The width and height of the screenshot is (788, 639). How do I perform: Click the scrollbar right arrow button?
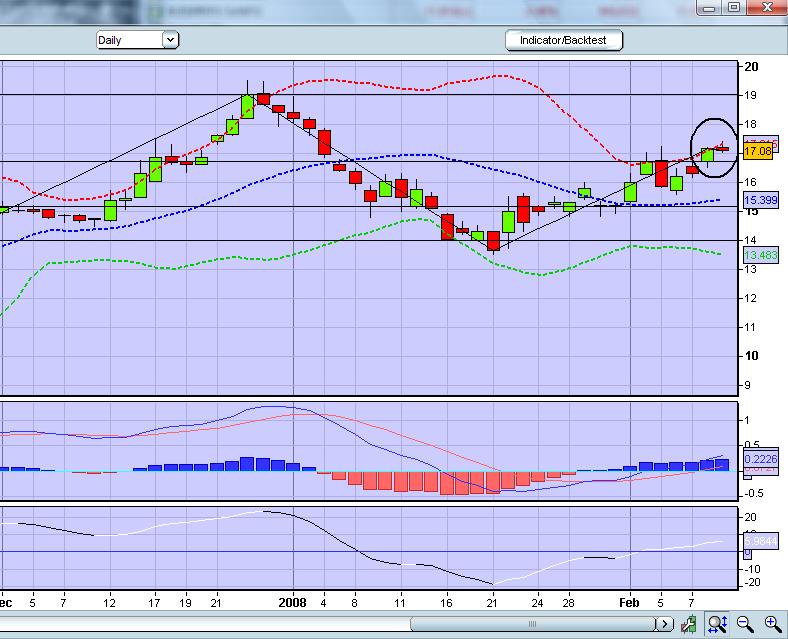[x=665, y=624]
